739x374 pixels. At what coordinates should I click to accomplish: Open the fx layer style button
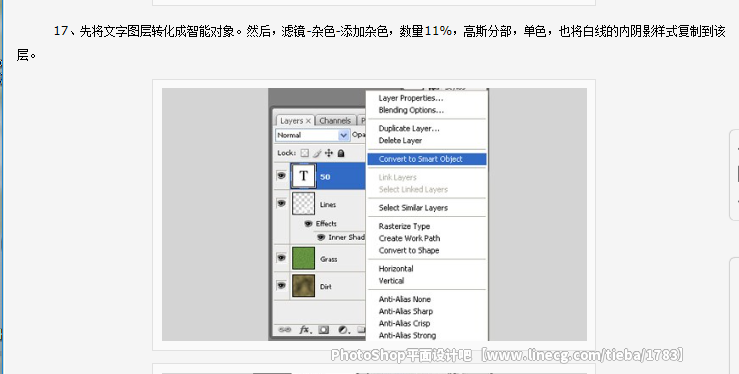[305, 330]
